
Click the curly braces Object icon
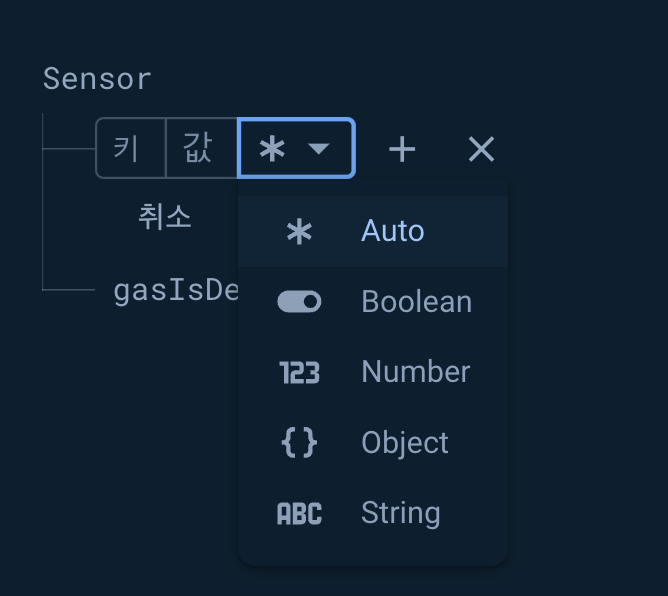[299, 443]
